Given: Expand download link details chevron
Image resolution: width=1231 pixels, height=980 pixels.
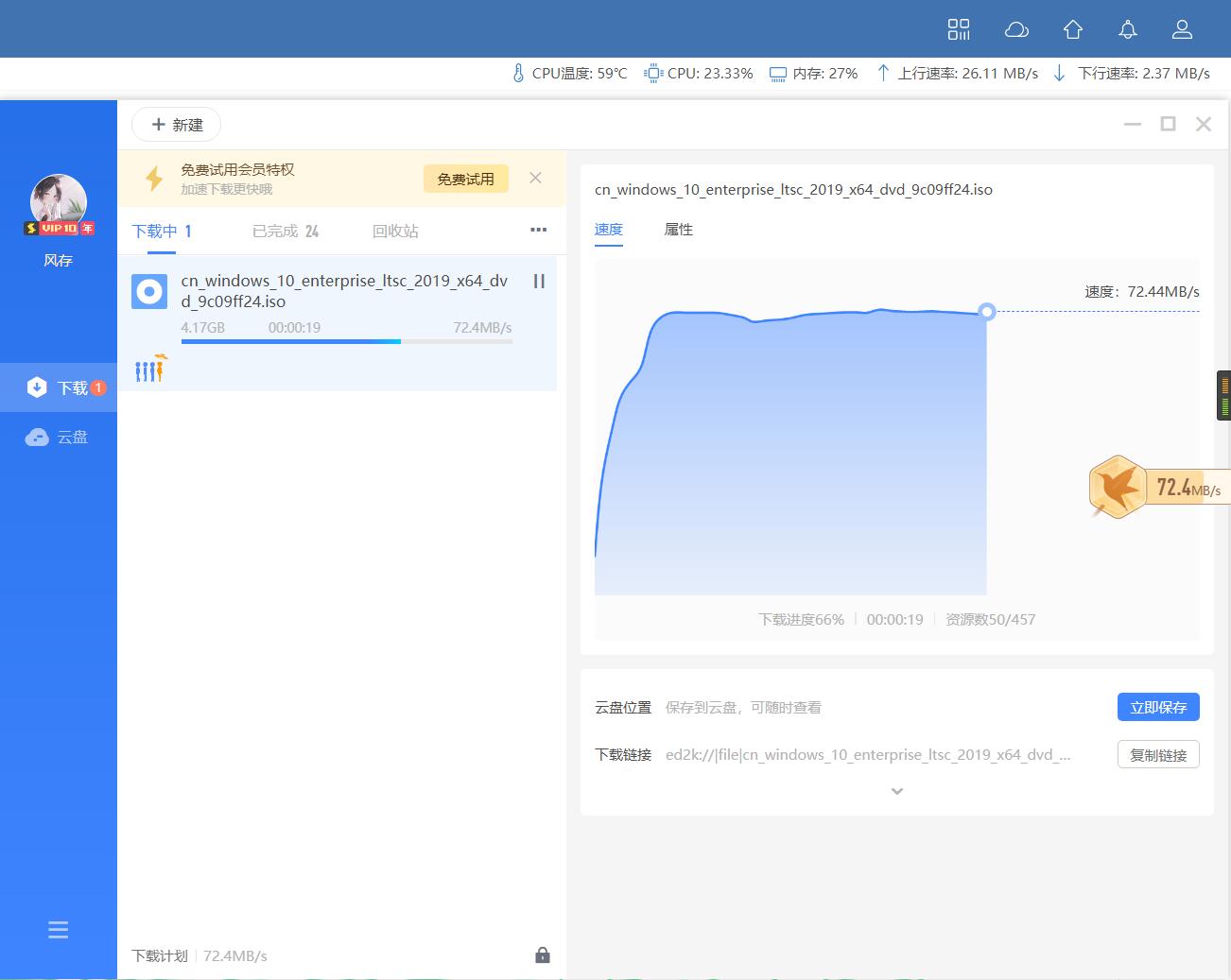Looking at the screenshot, I should 896,791.
